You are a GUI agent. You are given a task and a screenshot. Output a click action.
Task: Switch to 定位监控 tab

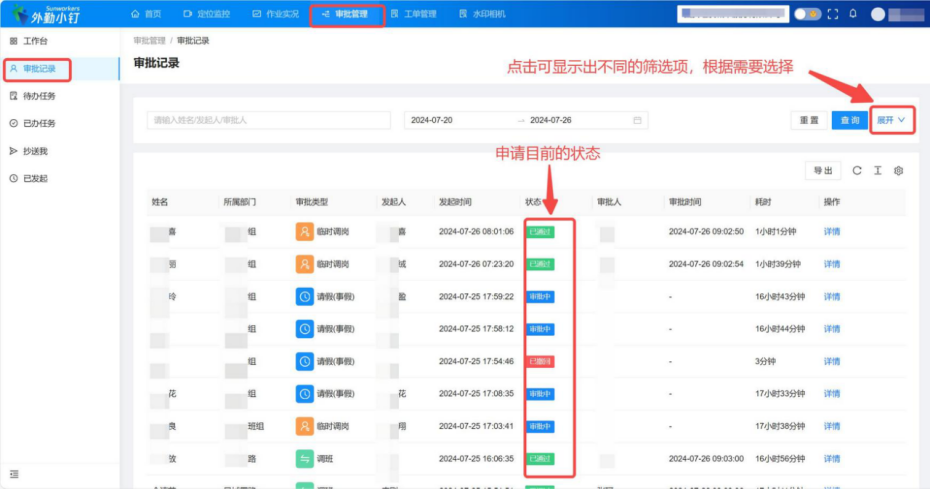click(207, 14)
